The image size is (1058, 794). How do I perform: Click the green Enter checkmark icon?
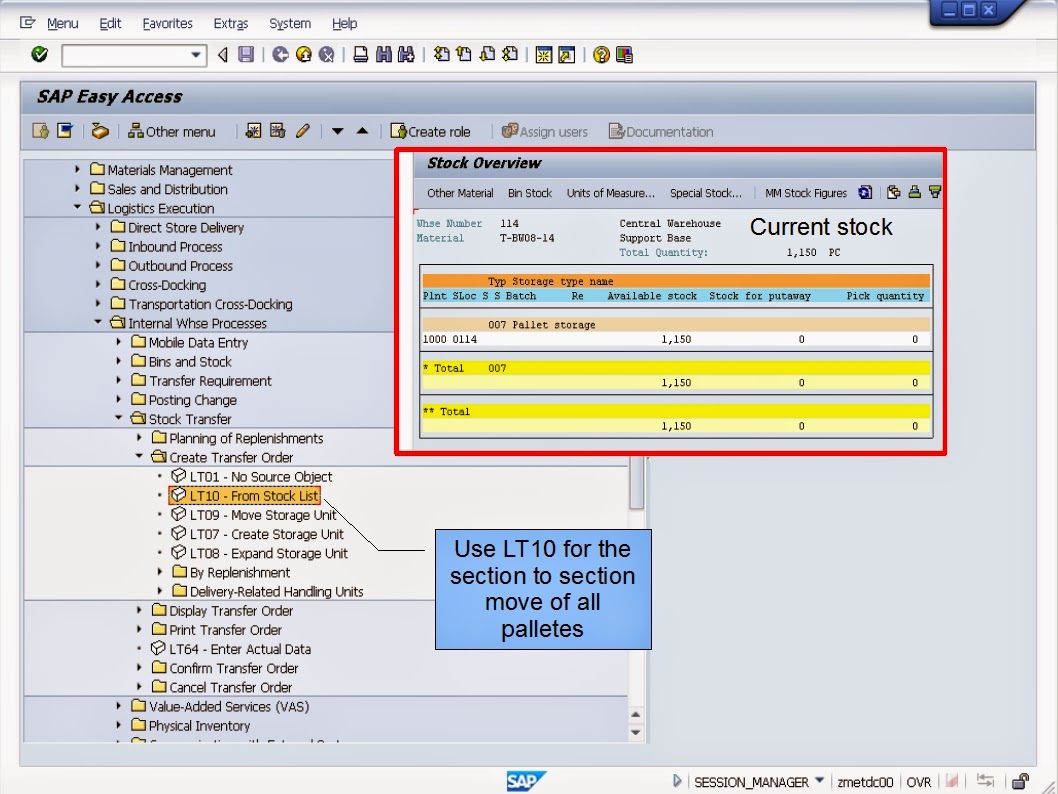pos(39,55)
